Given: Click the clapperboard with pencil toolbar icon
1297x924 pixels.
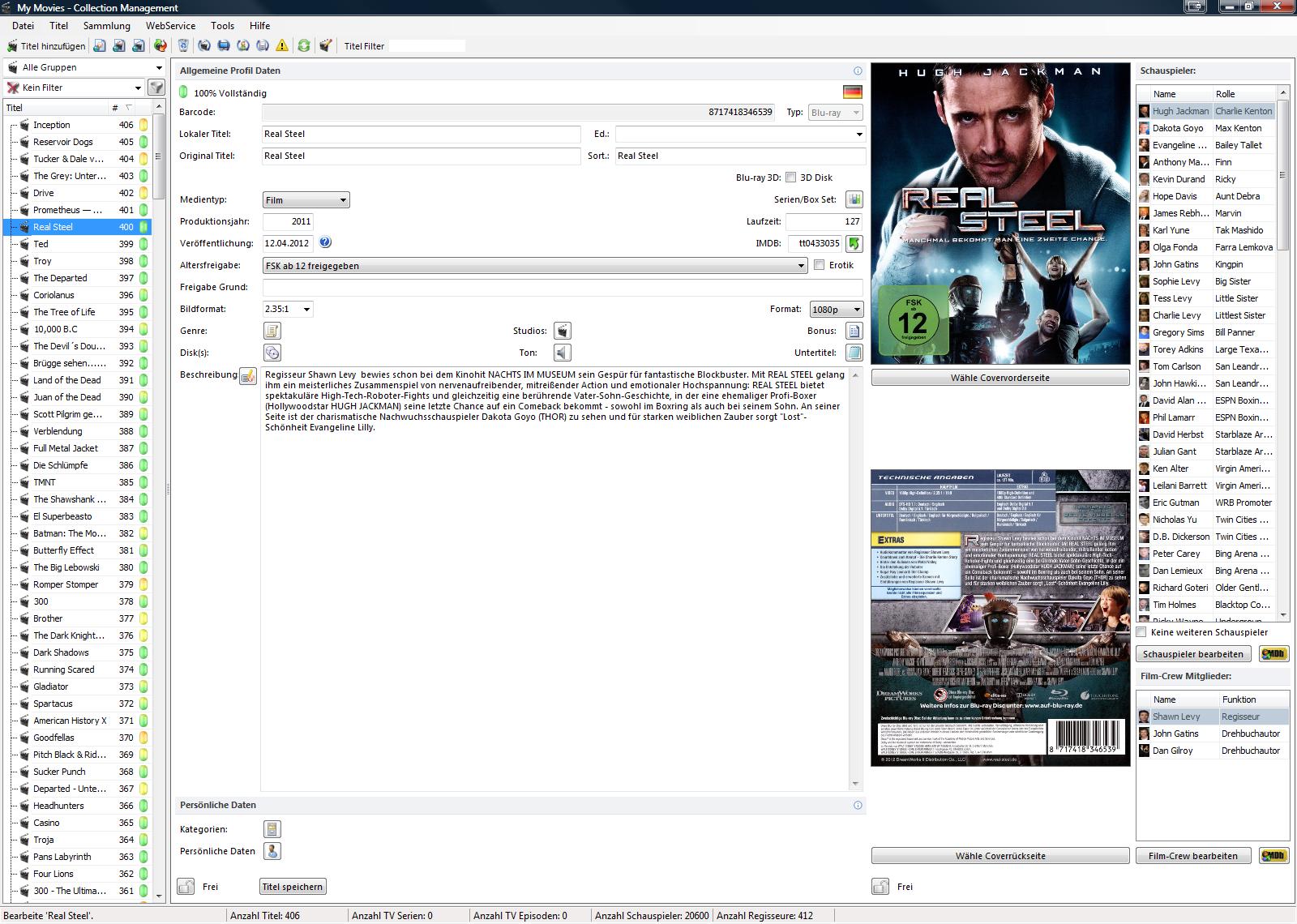Looking at the screenshot, I should (325, 46).
